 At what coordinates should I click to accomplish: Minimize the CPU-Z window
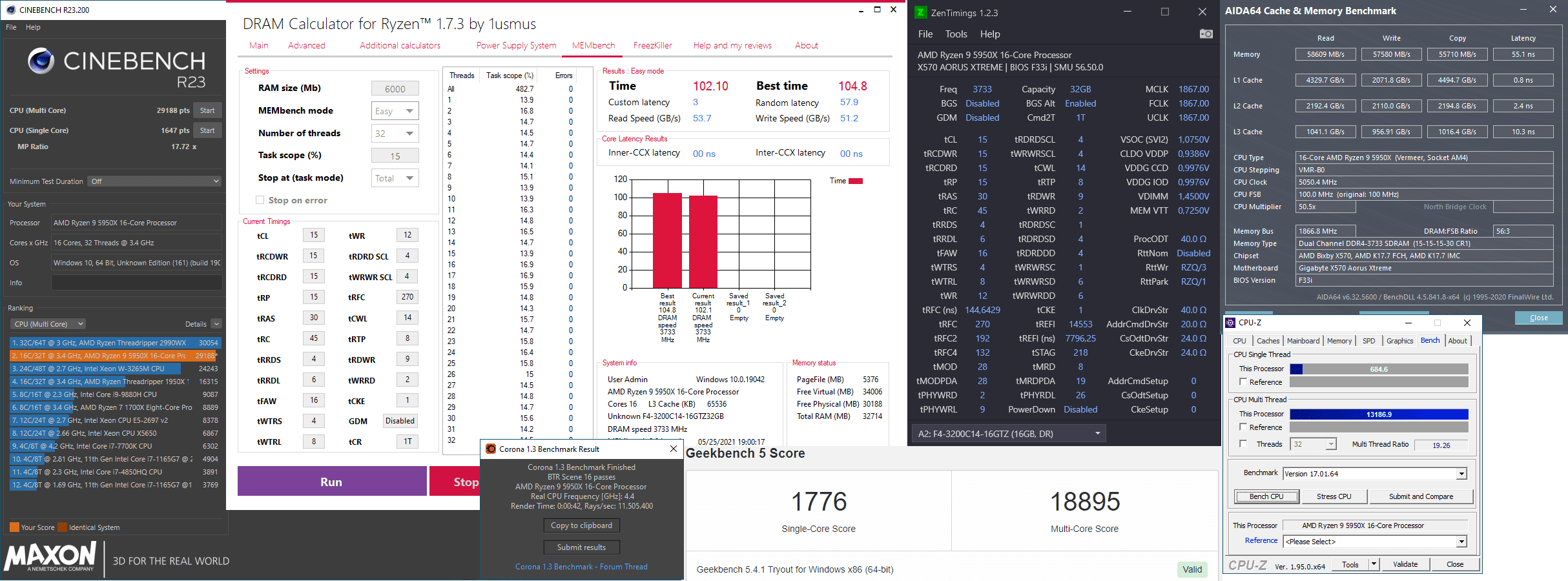click(x=1408, y=323)
